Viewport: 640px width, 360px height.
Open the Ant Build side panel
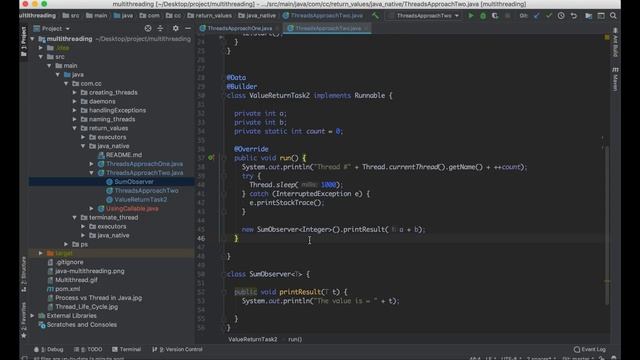point(615,43)
